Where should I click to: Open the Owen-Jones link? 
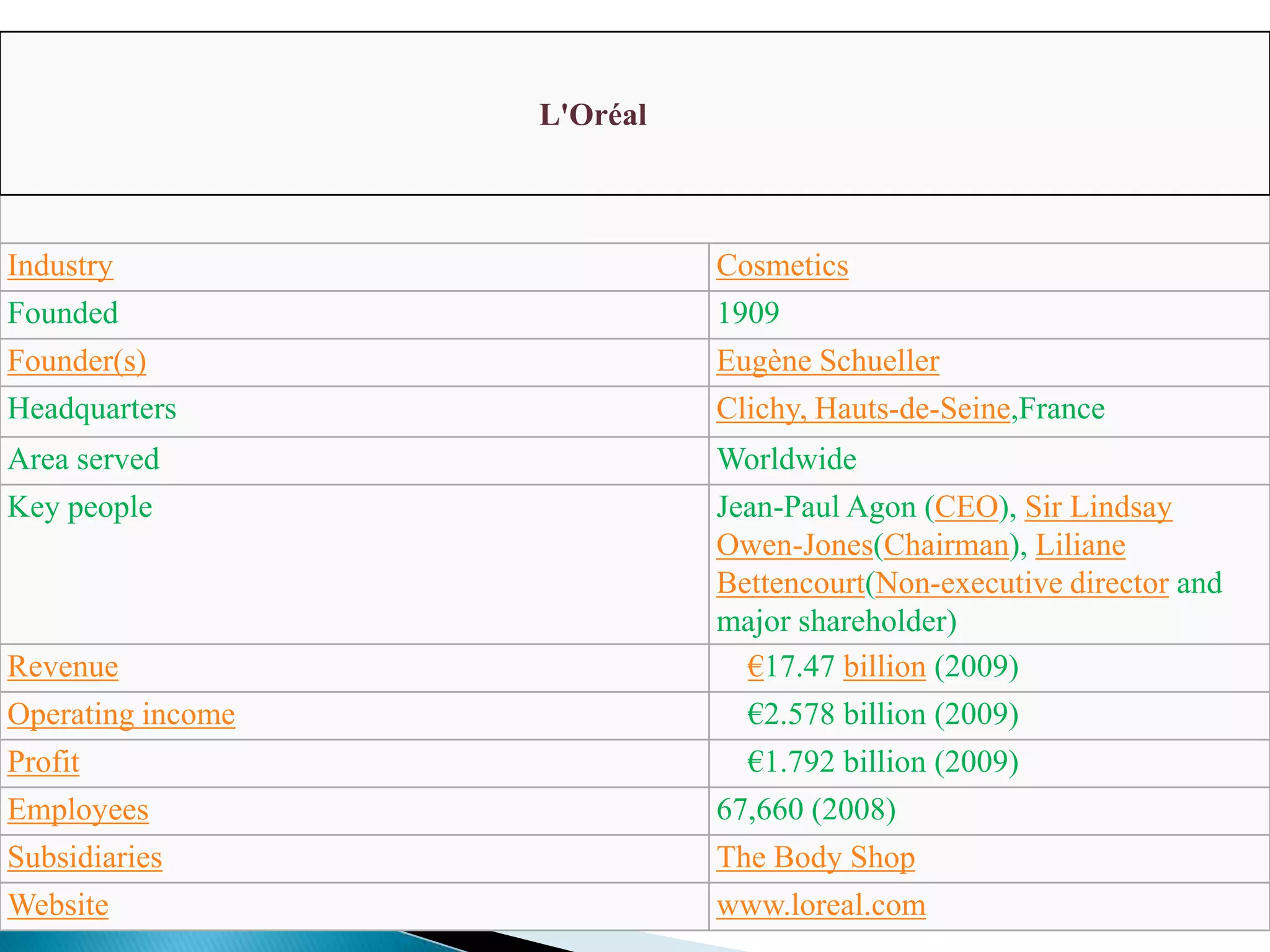pos(794,545)
